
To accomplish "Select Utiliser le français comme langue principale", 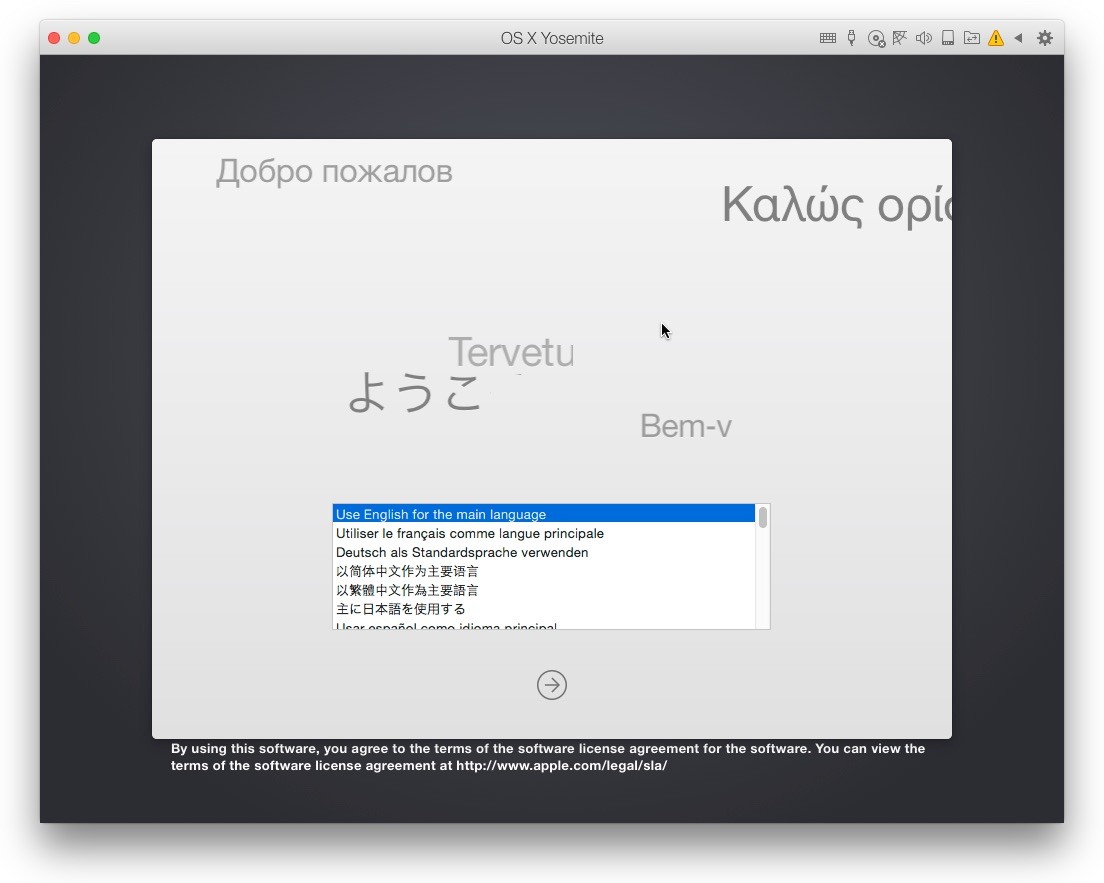I will pyautogui.click(x=544, y=533).
